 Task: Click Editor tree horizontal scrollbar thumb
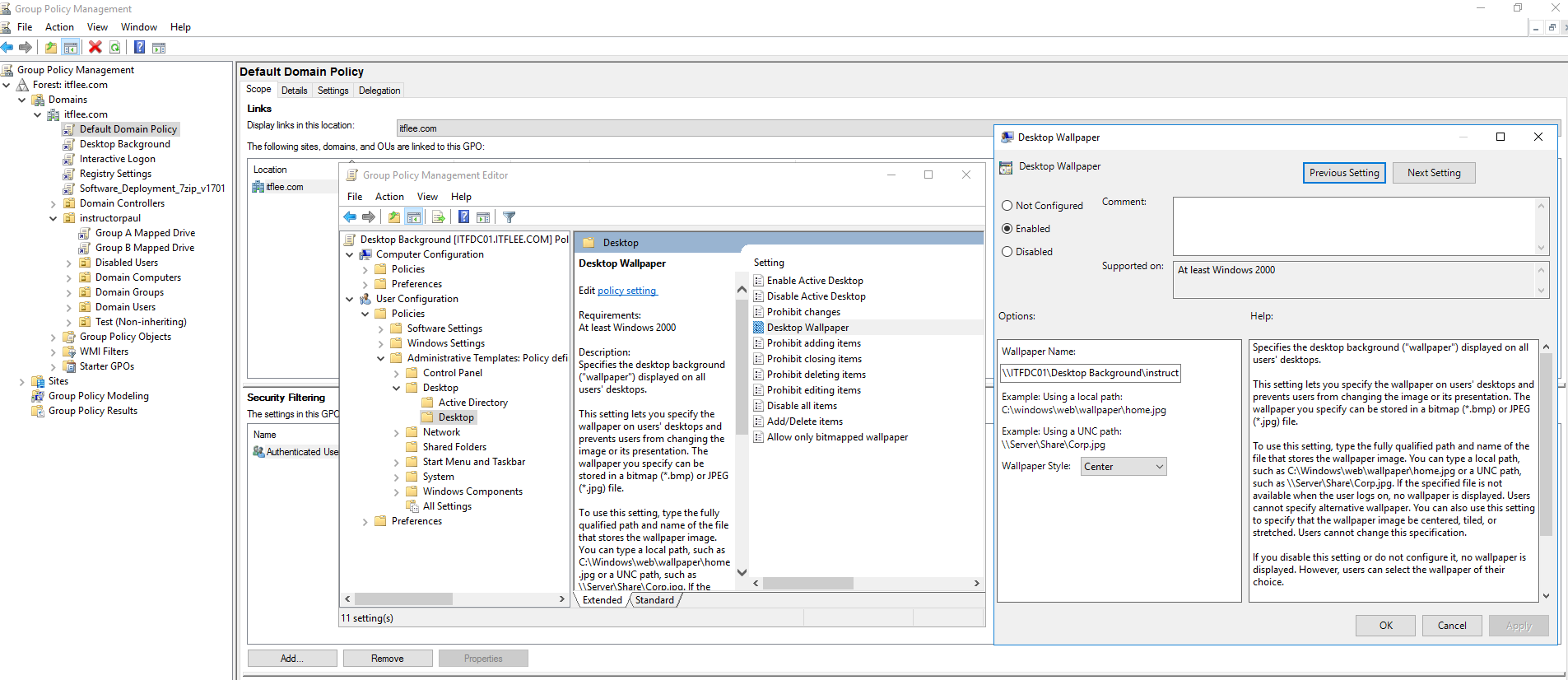(x=403, y=599)
